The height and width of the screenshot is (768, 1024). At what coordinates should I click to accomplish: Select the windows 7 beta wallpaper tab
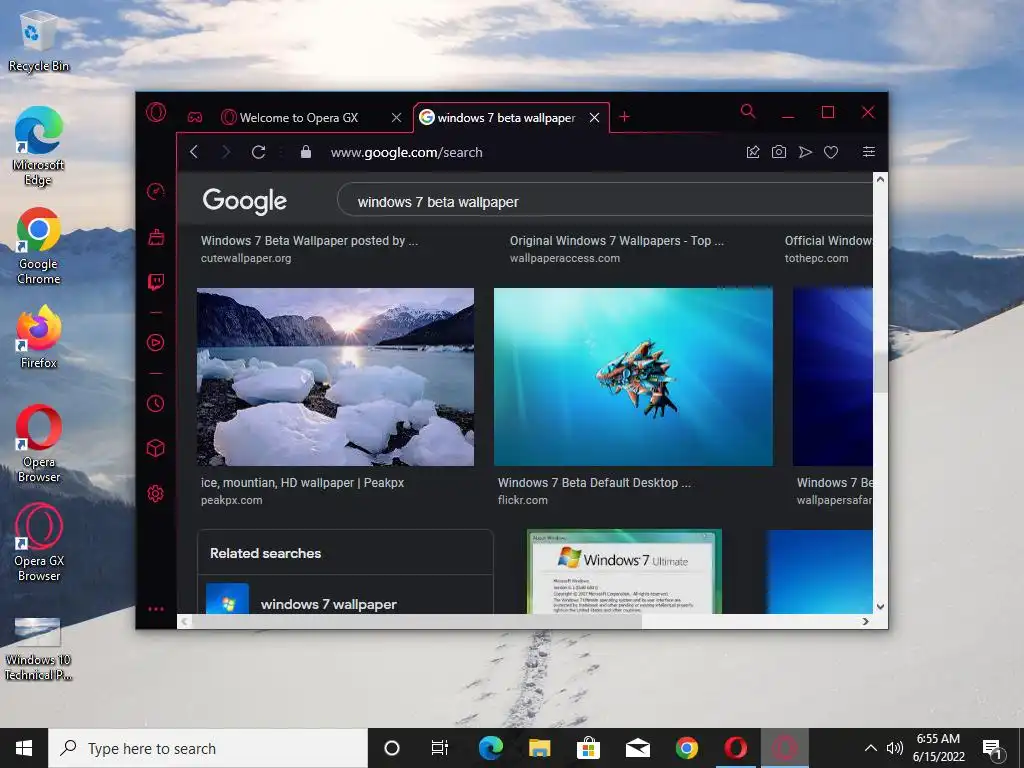pos(506,118)
